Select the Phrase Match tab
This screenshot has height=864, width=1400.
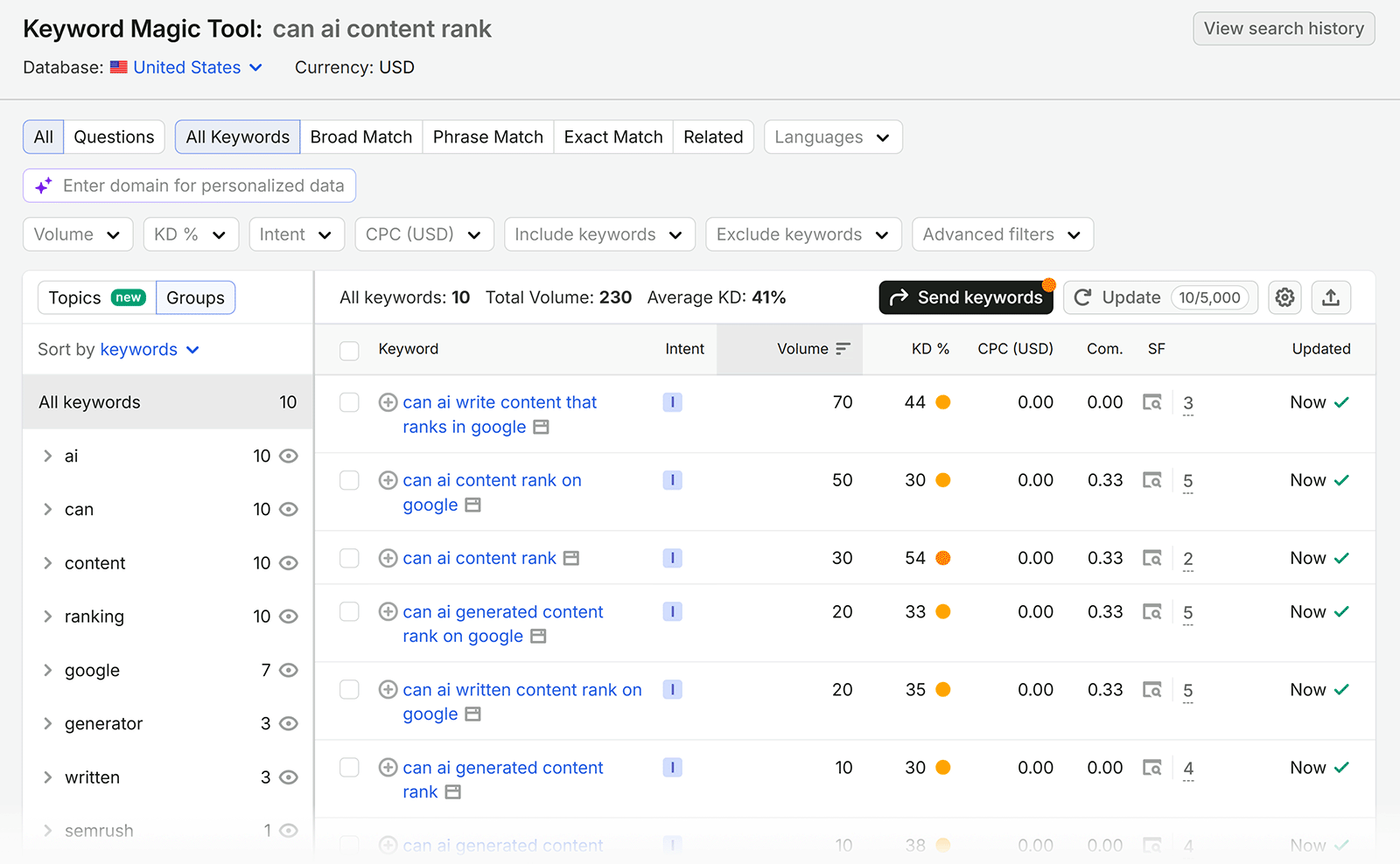(x=488, y=137)
